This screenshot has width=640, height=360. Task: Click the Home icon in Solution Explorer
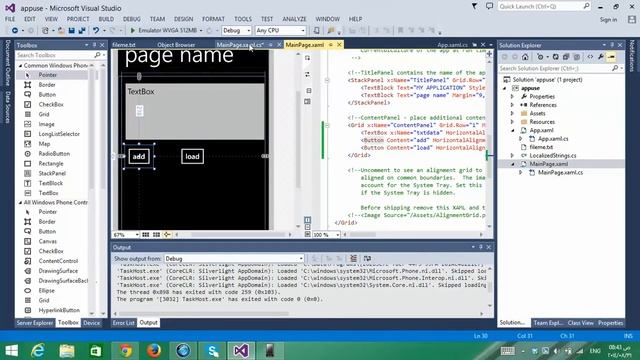coord(525,57)
